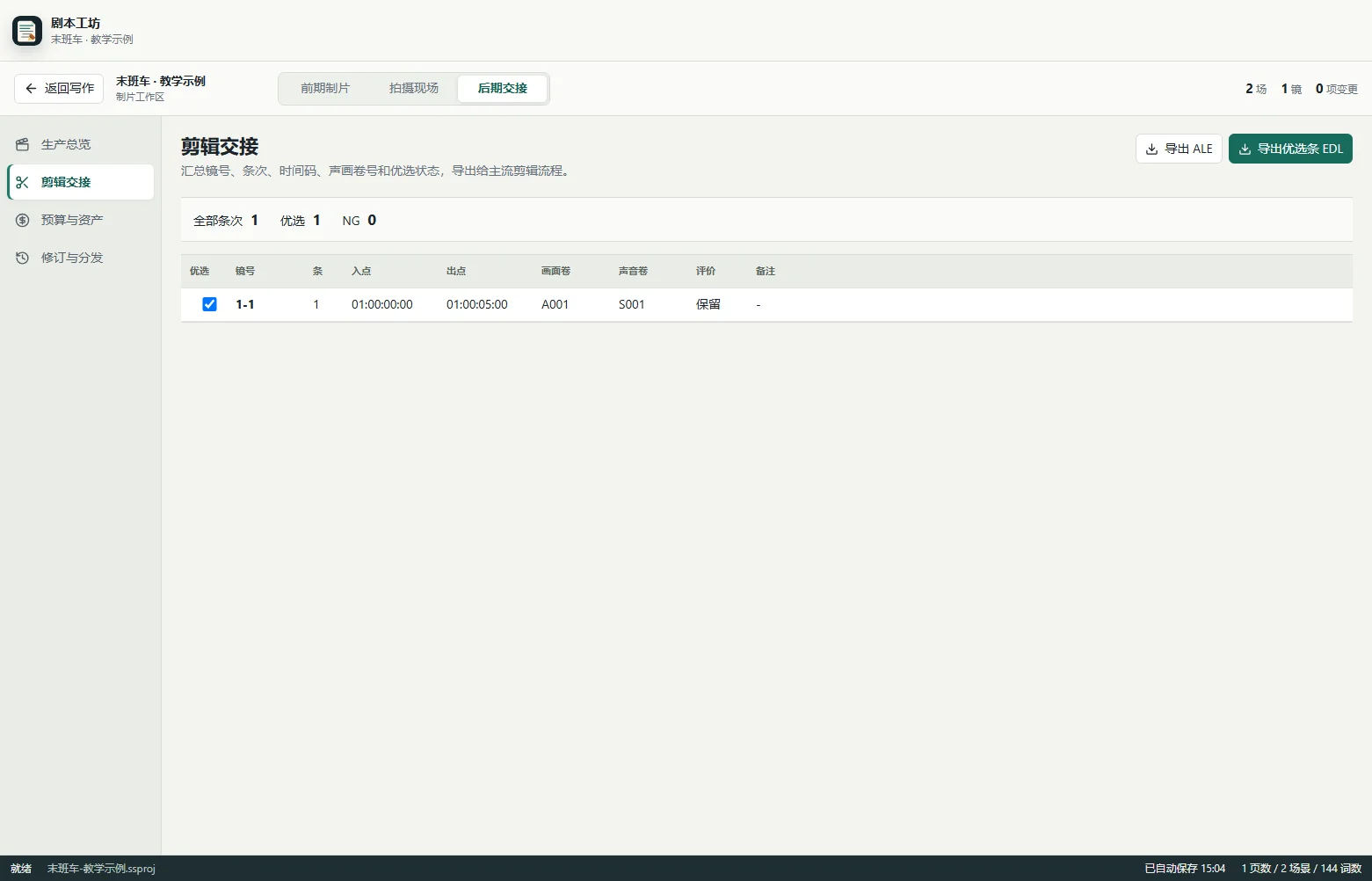The image size is (1372, 881).
Task: Click the out-point timecode 01:00:05:00
Action: click(x=477, y=304)
